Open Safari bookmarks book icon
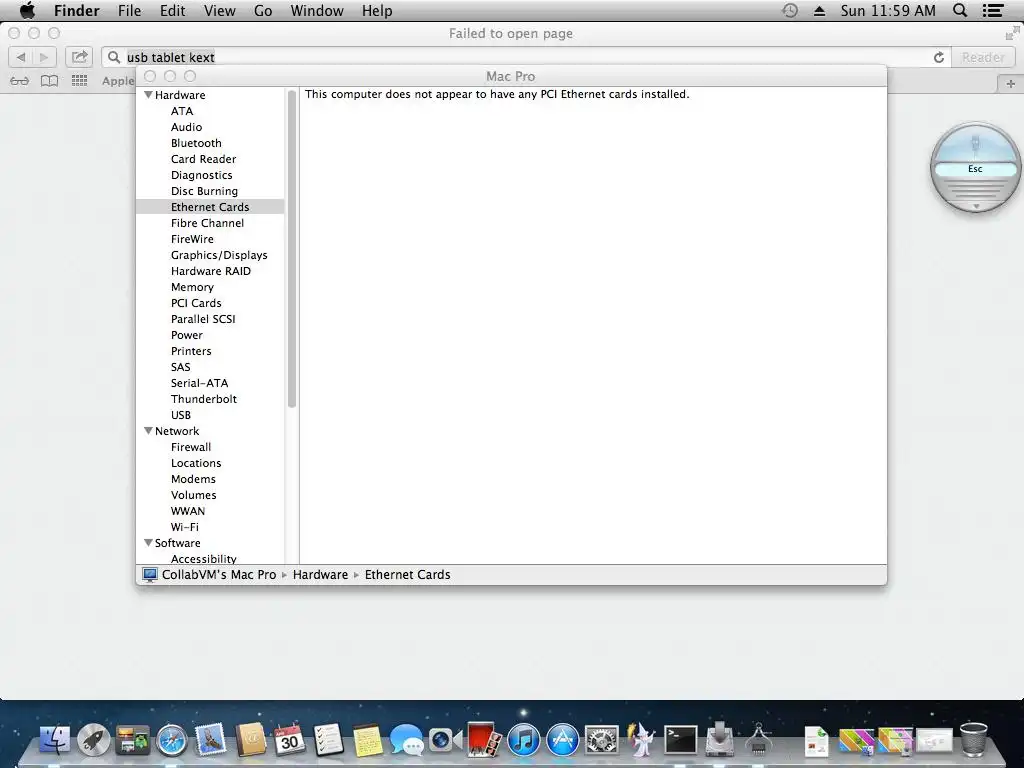The height and width of the screenshot is (768, 1024). tap(50, 81)
